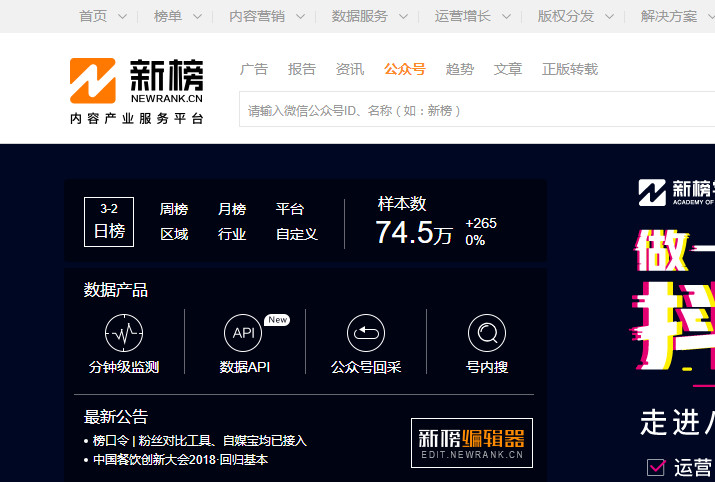Open the 自定义 ranking link
The image size is (715, 482).
(297, 234)
